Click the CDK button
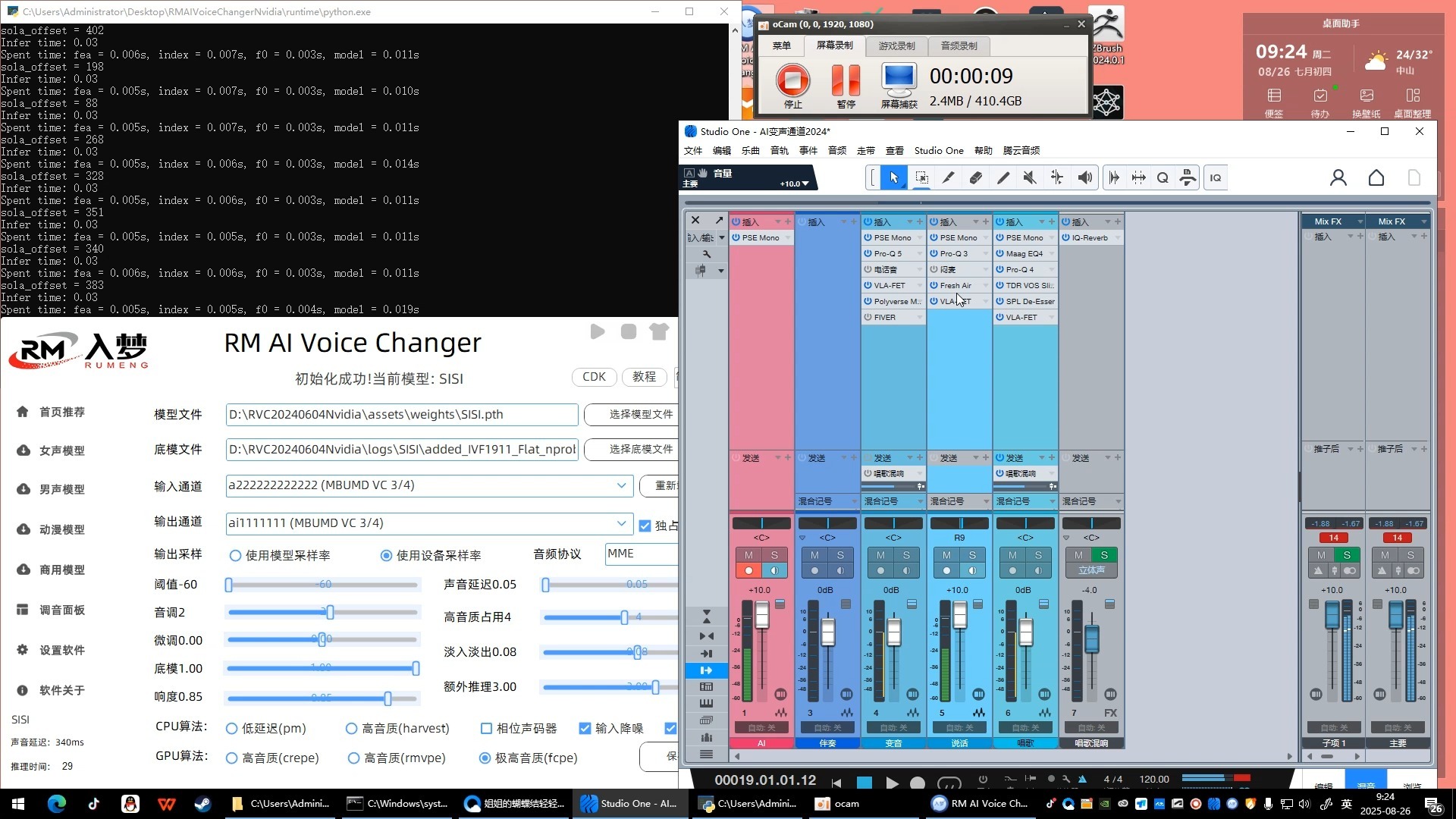This screenshot has width=1456, height=819. tap(594, 377)
